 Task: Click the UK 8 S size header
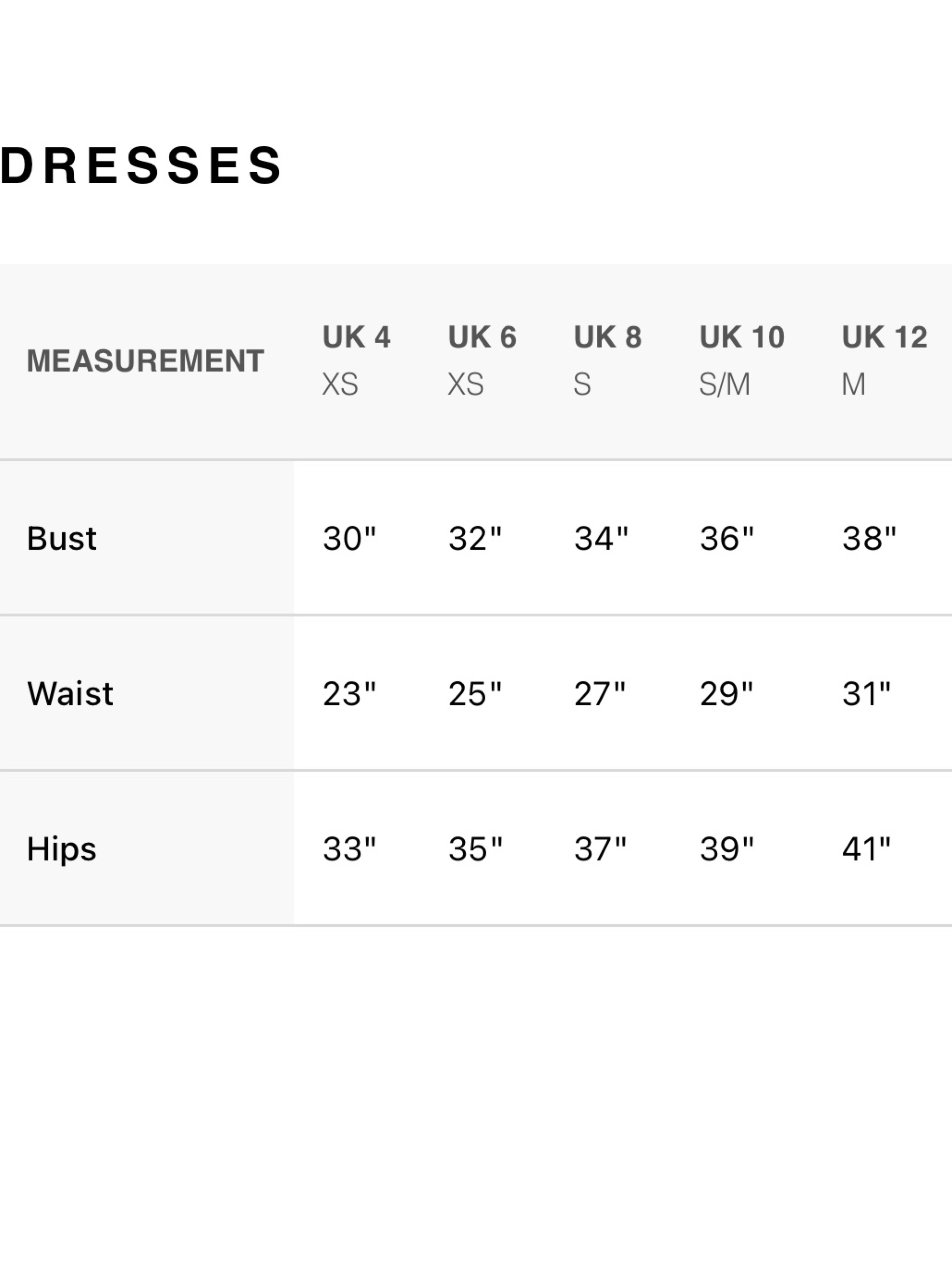pos(608,360)
